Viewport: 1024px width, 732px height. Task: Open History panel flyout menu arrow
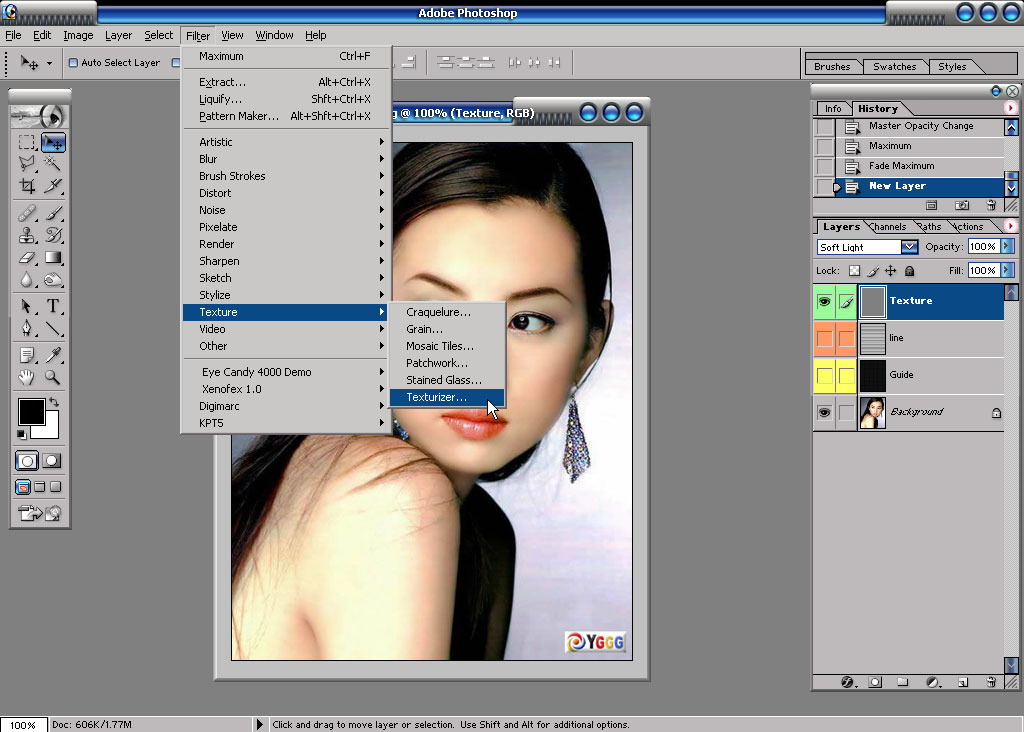pos(1011,108)
